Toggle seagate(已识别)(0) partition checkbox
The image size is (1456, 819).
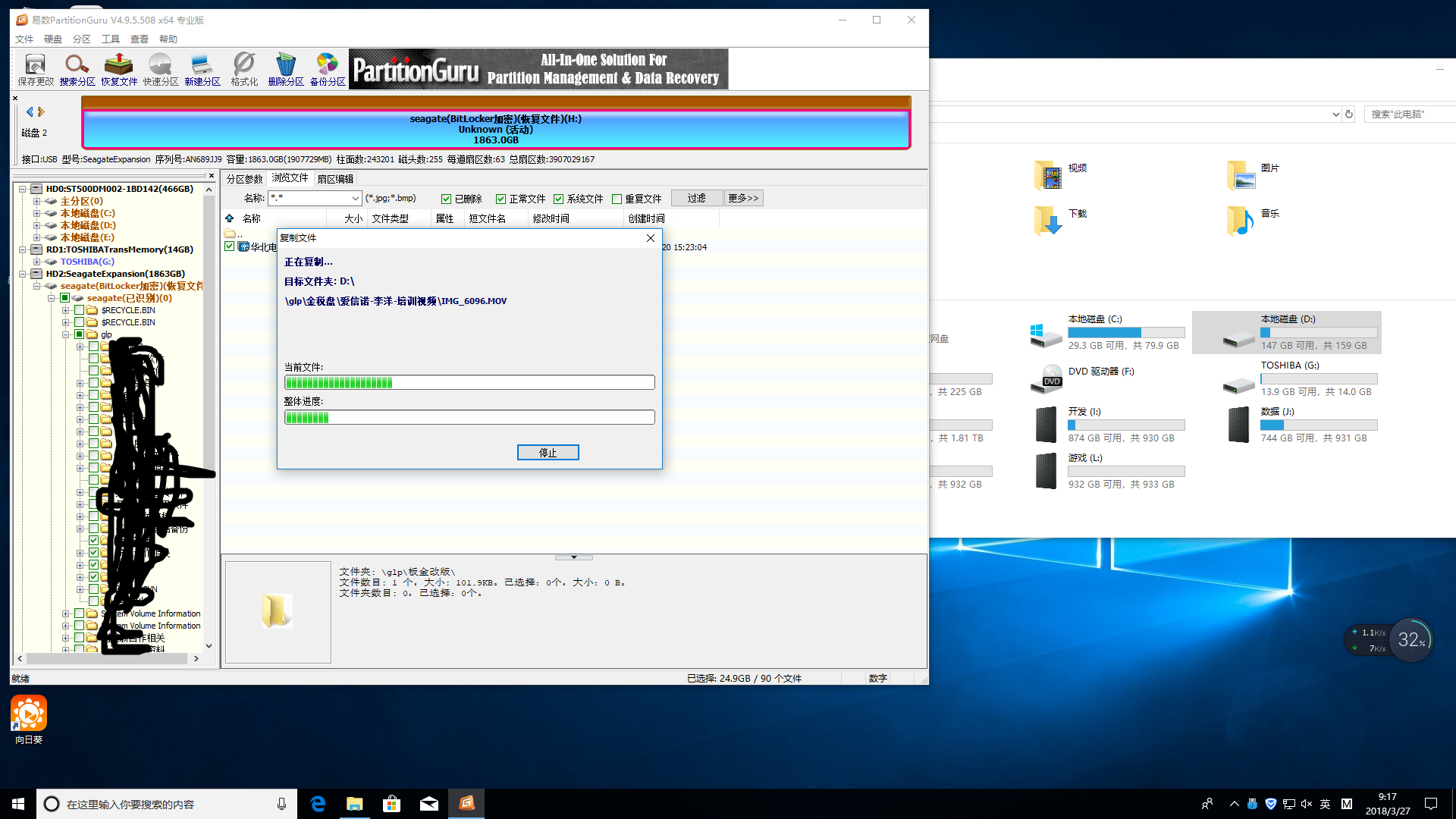coord(65,298)
